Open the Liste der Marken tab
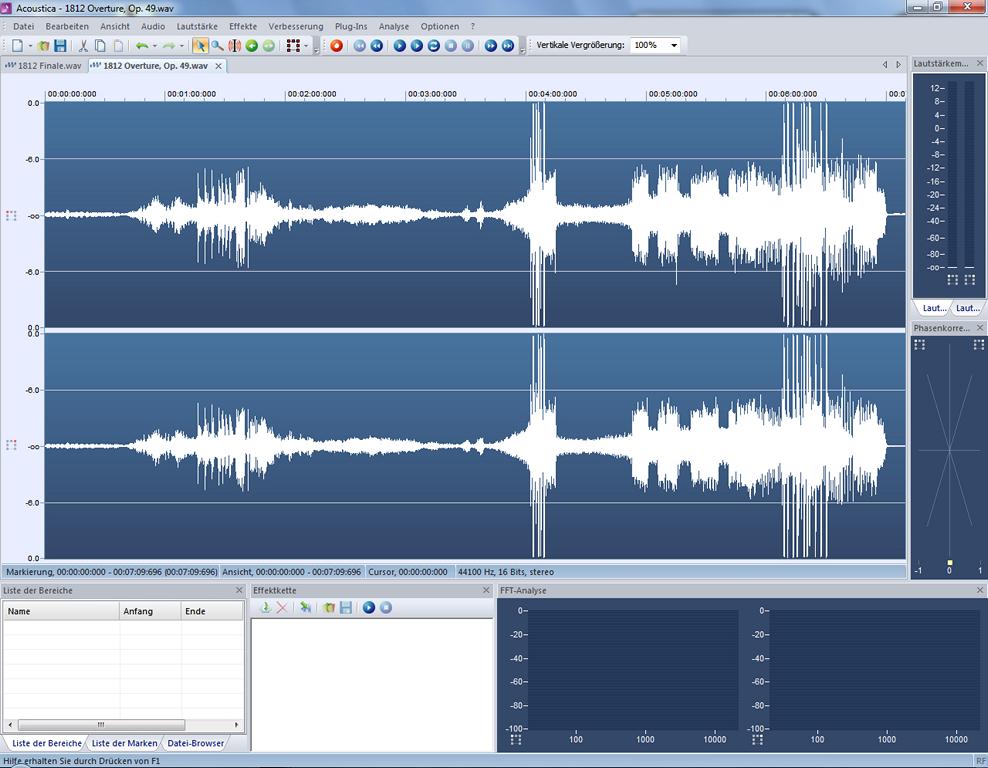This screenshot has height=768, width=988. [x=124, y=743]
